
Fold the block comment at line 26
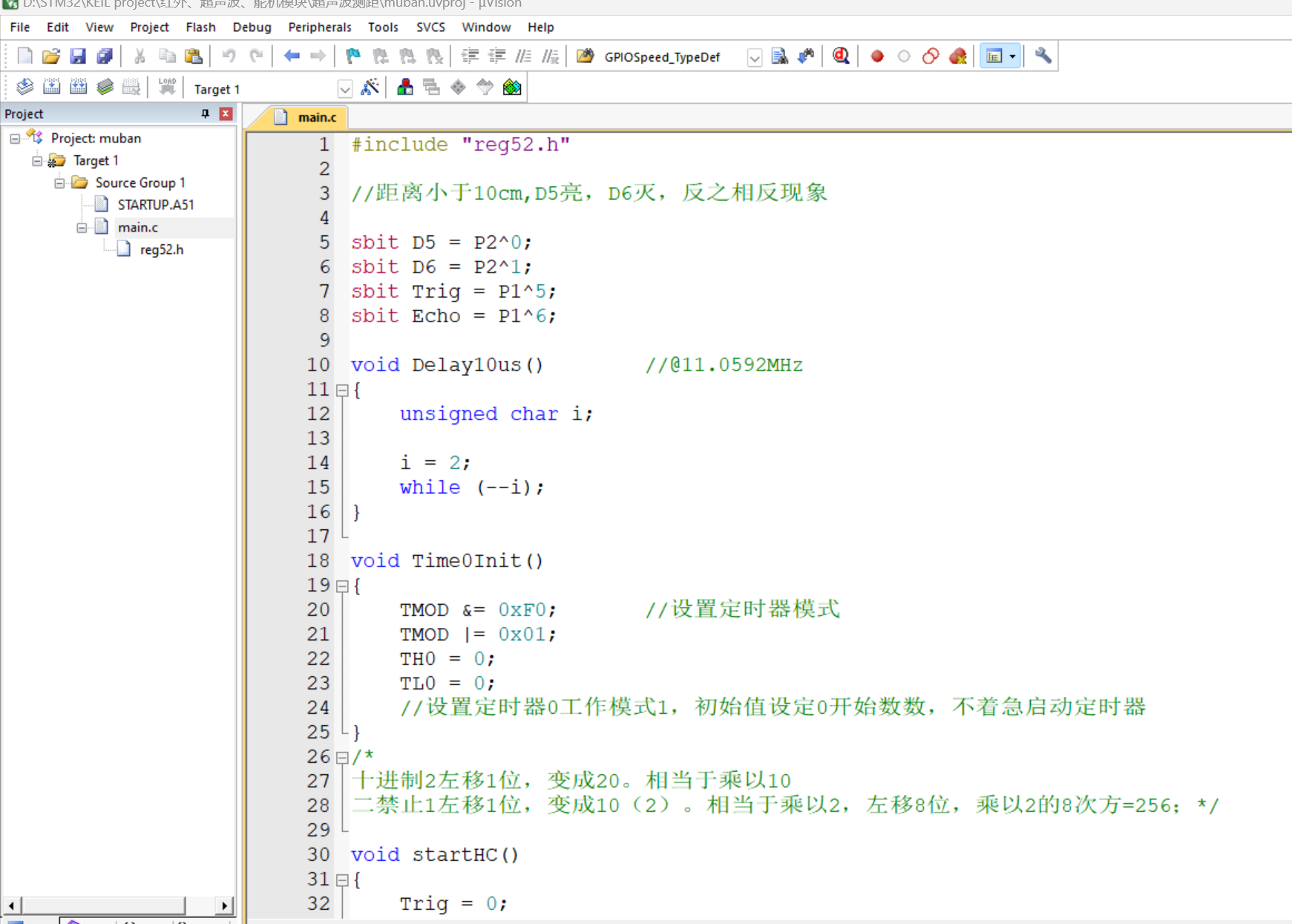342,758
